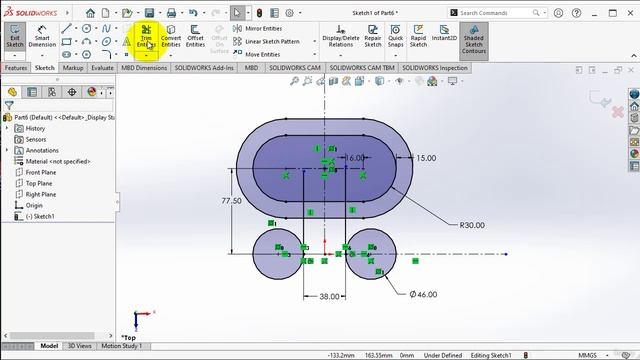The width and height of the screenshot is (640, 360).
Task: Select the Sketch Fillet tool
Action: pos(106,54)
